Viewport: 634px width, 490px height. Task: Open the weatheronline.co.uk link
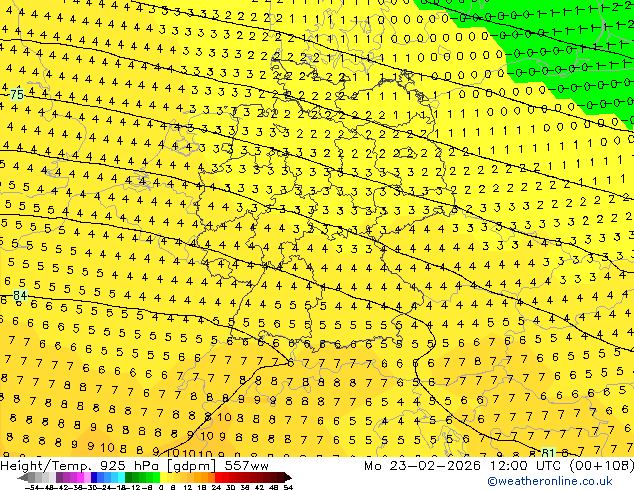tap(550, 481)
